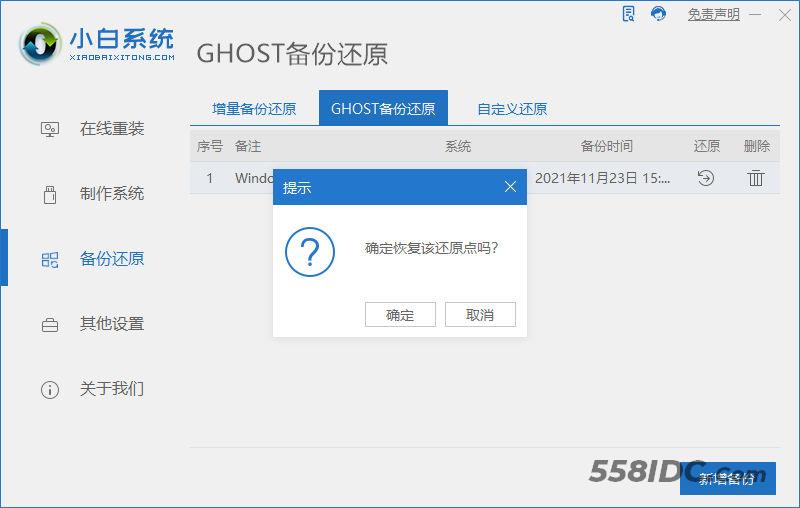Click the 制作系统 USB drive icon

(x=50, y=194)
